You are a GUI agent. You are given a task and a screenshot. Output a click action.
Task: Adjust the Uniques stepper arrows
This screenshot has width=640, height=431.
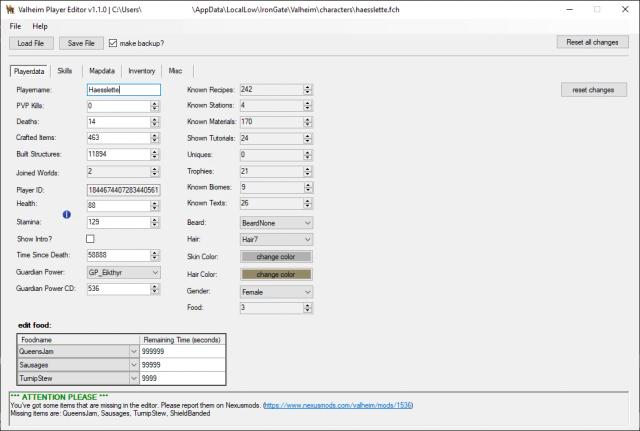(308, 155)
